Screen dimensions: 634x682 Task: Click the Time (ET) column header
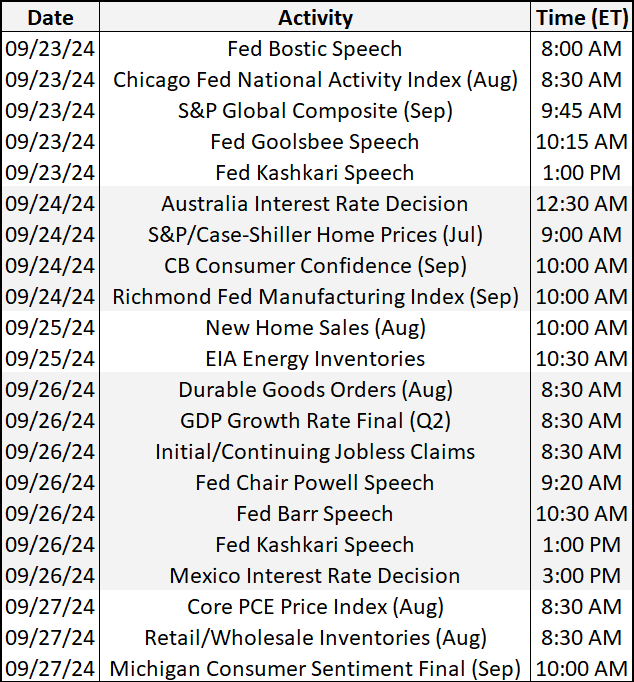point(581,18)
